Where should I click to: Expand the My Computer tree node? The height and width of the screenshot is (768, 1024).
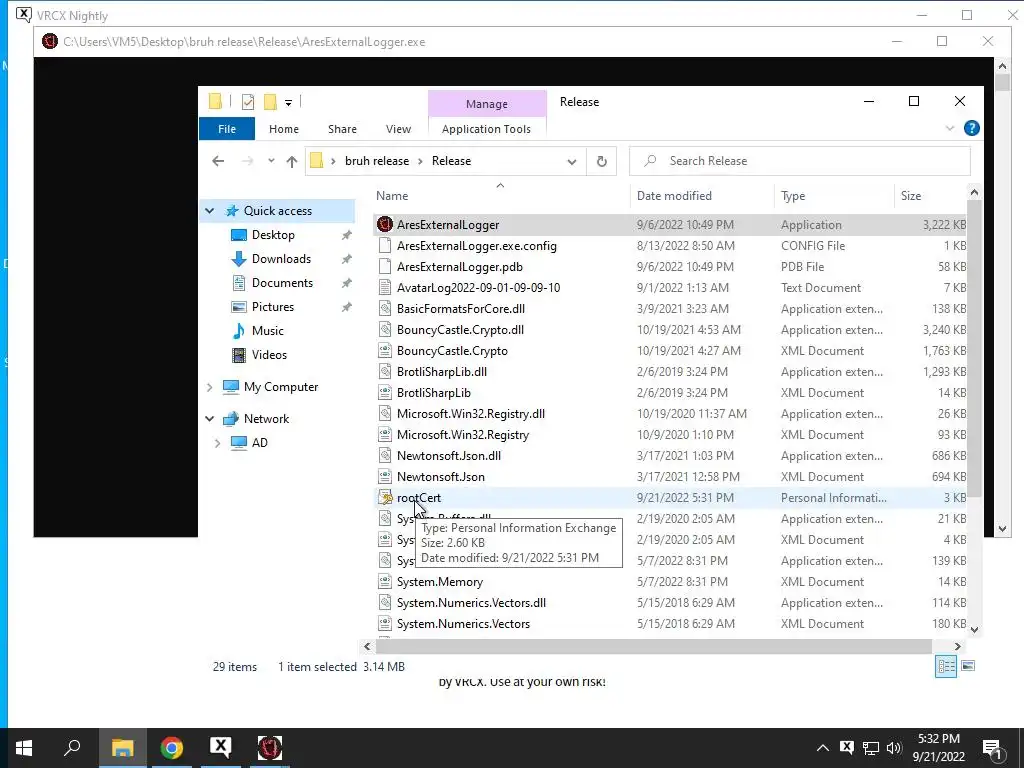click(x=210, y=387)
